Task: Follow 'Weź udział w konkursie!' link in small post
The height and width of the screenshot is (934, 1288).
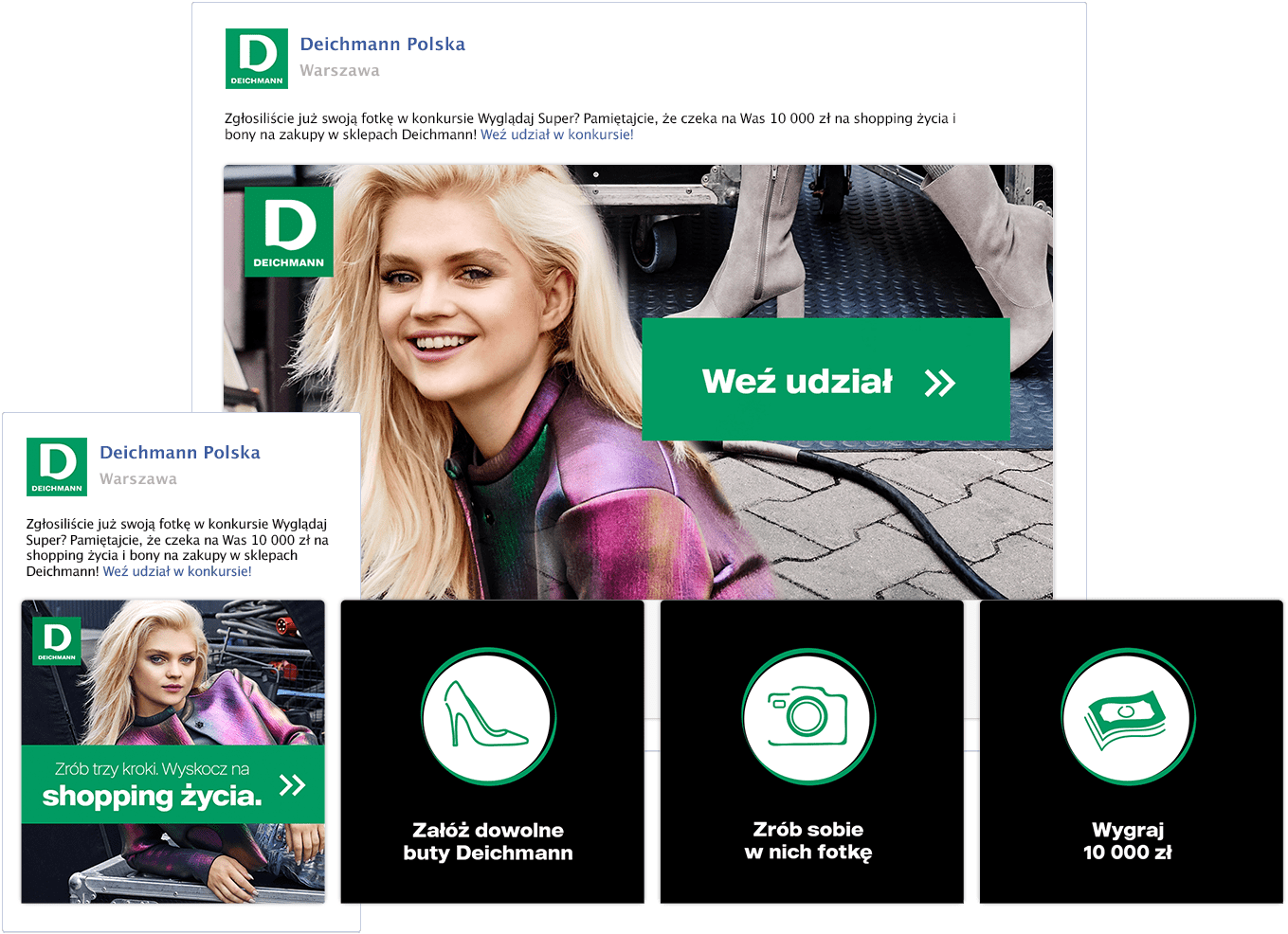Action: tap(177, 571)
